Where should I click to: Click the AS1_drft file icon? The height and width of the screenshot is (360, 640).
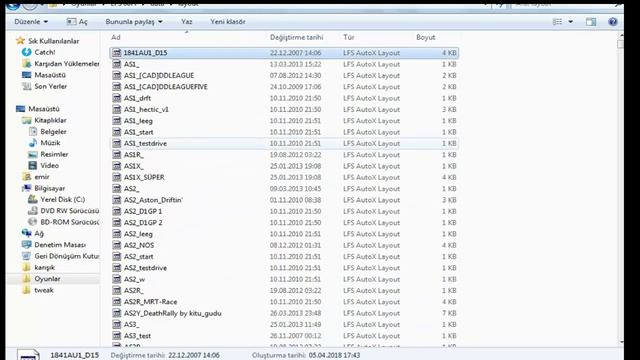117,98
